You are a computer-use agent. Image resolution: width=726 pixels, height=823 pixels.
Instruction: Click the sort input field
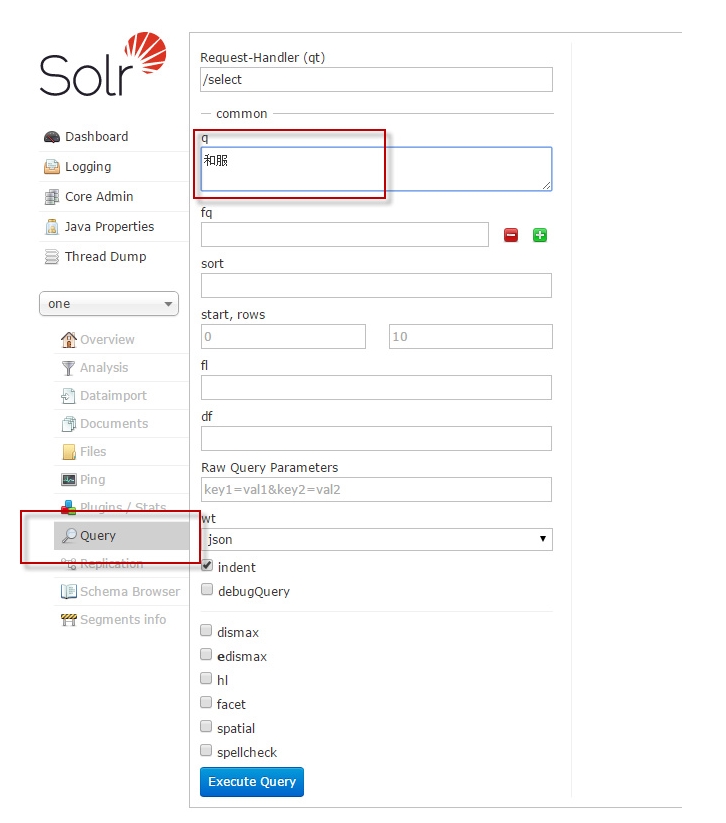[376, 286]
